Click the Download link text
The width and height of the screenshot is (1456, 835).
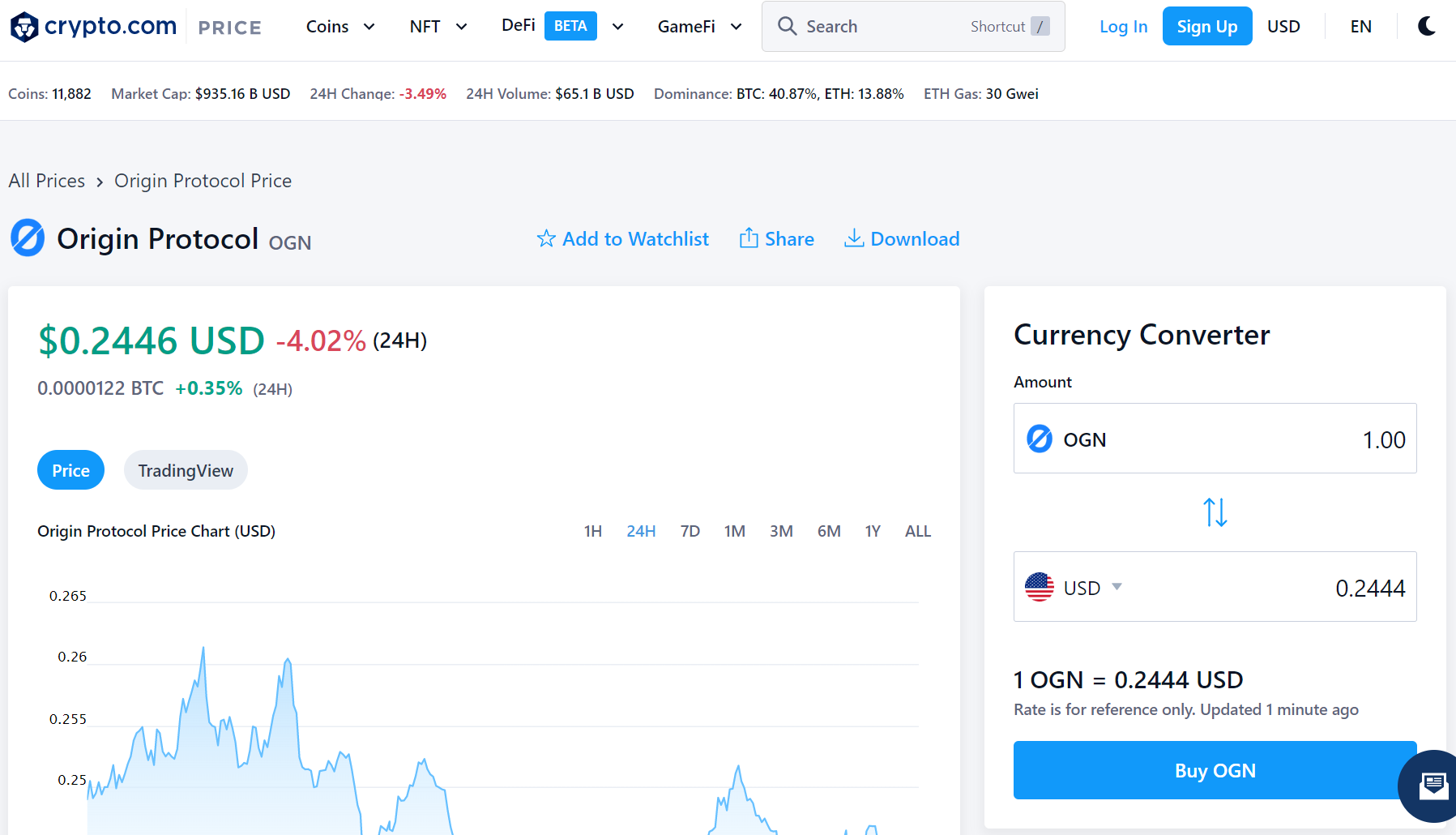(915, 238)
